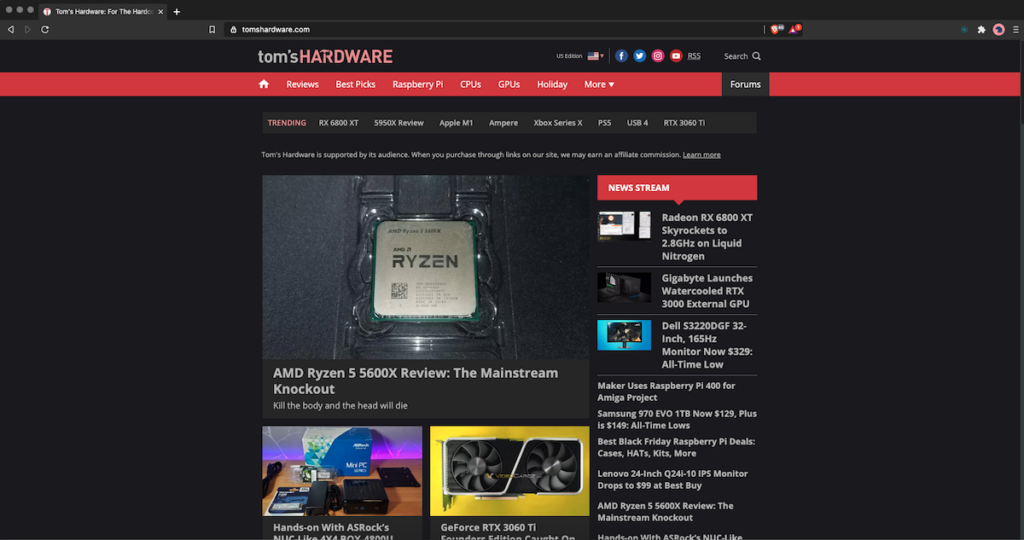
Task: Open Tom's Hardware Instagram page
Action: coord(658,56)
